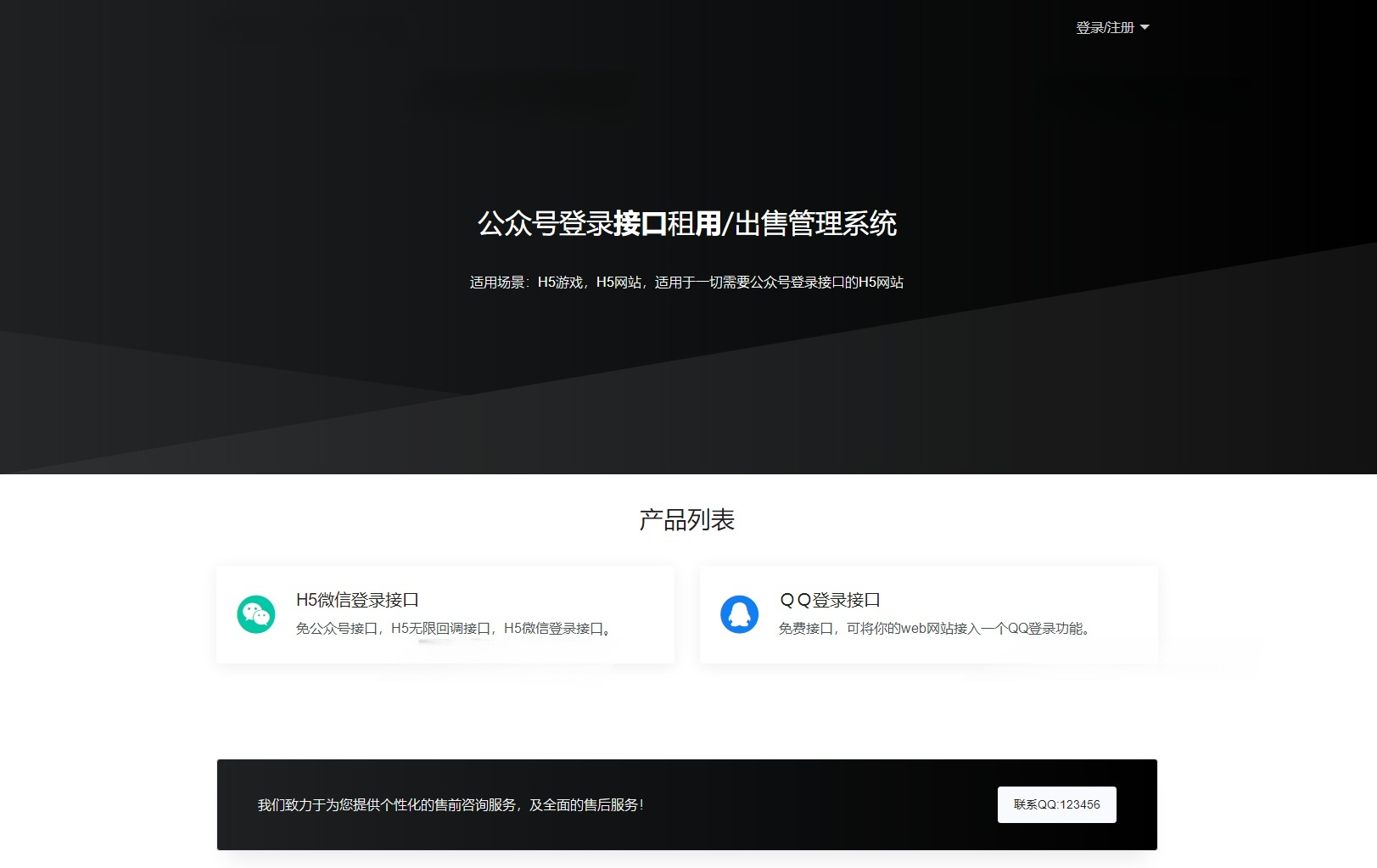
Task: Click the dropdown arrow next to 登录/注册
Action: click(1145, 27)
